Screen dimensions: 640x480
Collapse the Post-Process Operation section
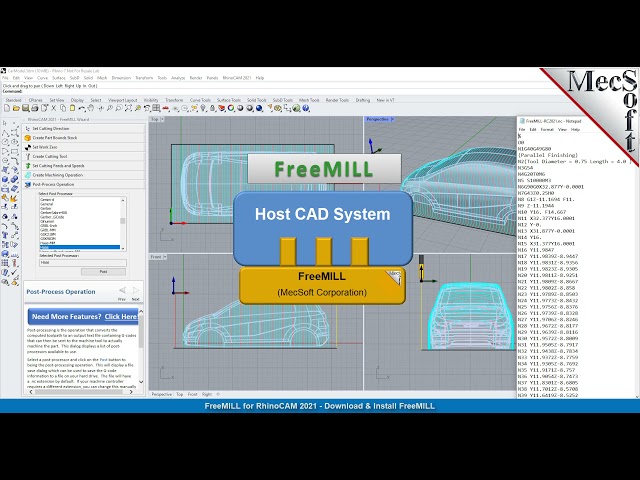tap(84, 184)
